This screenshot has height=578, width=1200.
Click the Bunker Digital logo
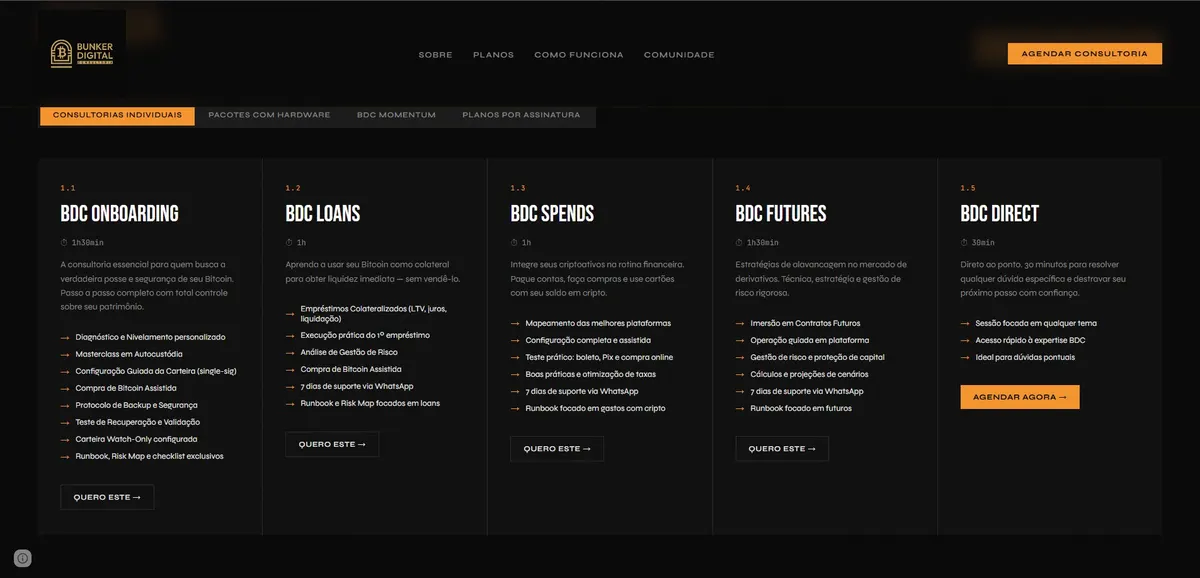82,54
